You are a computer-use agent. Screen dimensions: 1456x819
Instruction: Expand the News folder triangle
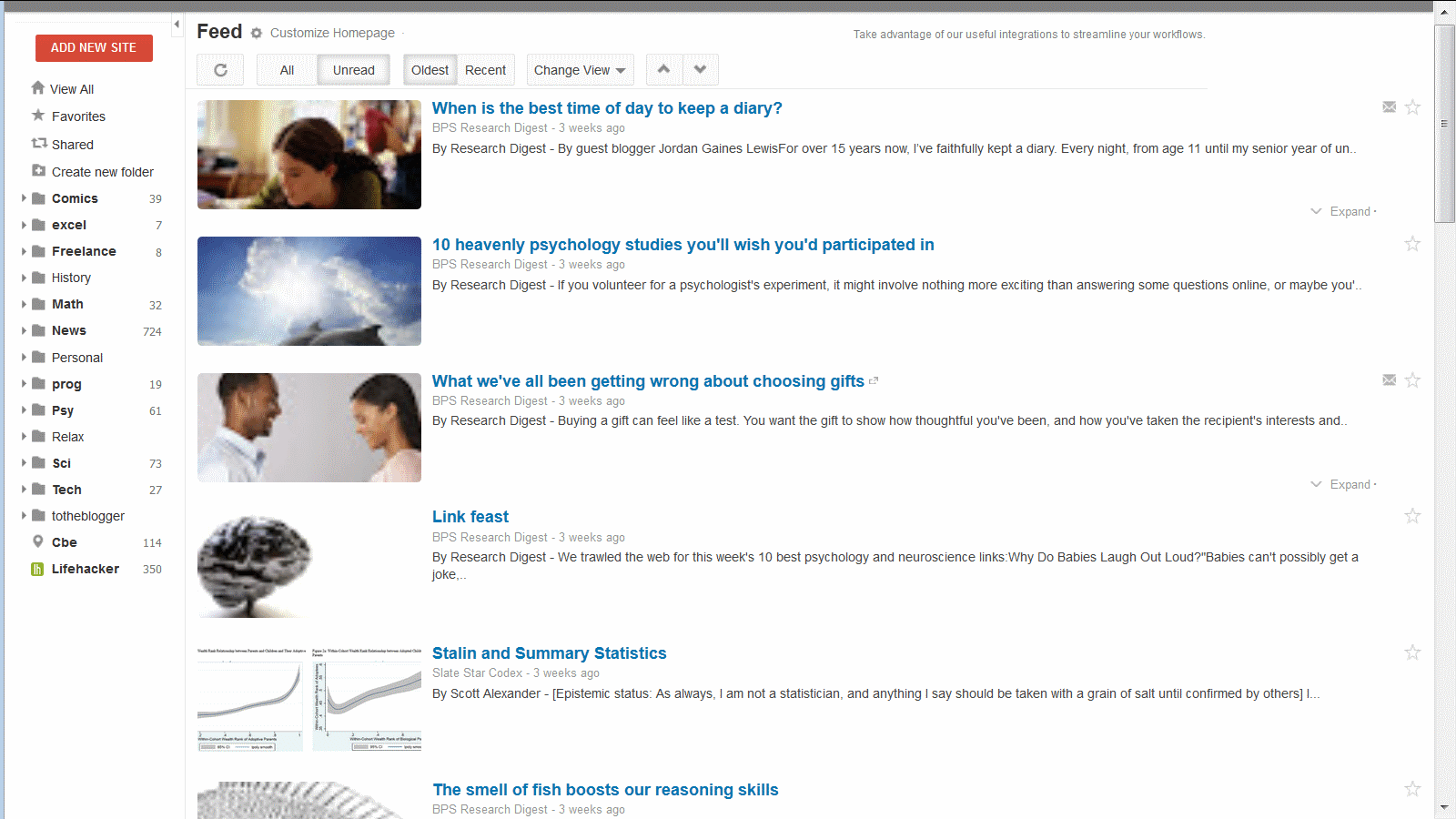(x=24, y=330)
